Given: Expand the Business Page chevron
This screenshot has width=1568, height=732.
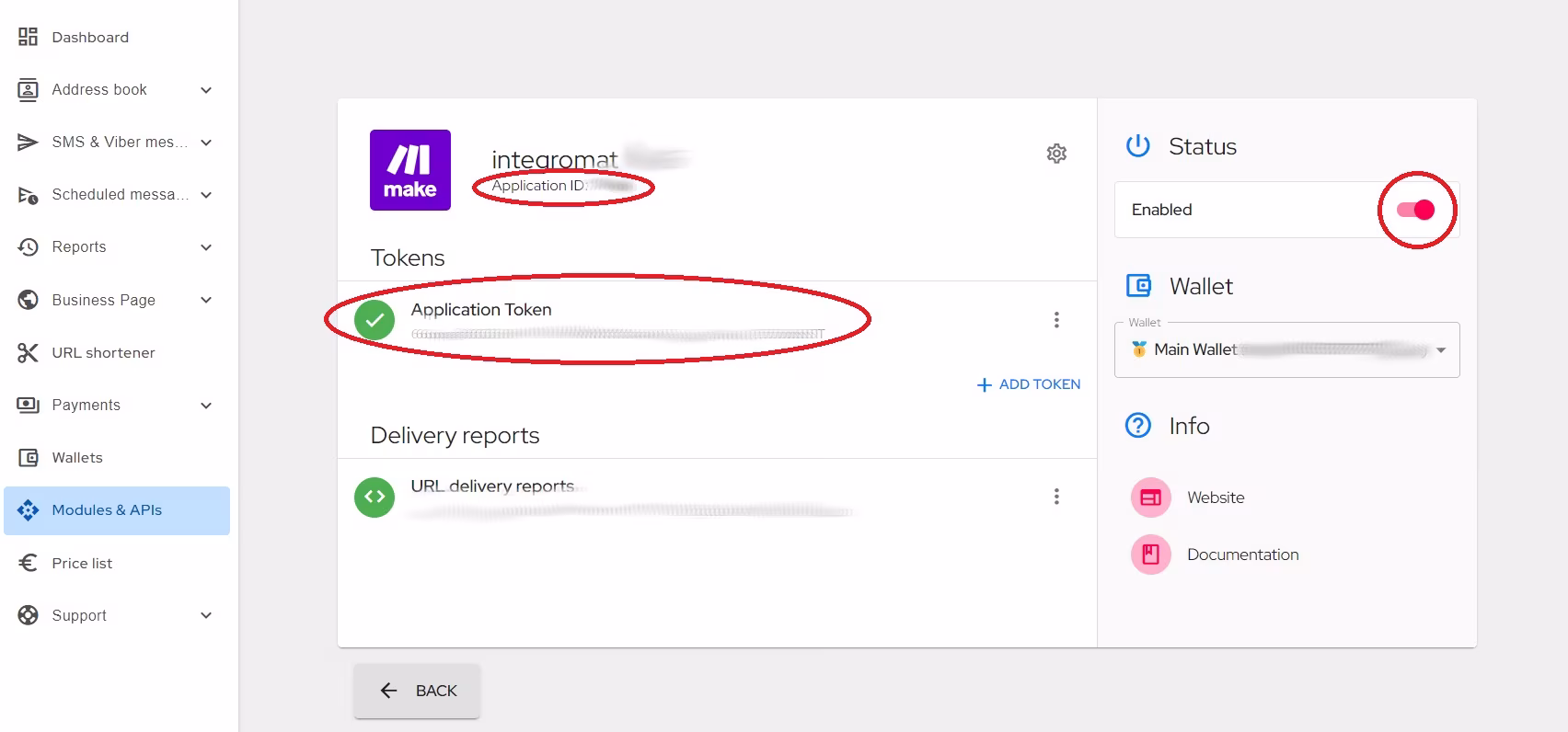Looking at the screenshot, I should click(206, 300).
